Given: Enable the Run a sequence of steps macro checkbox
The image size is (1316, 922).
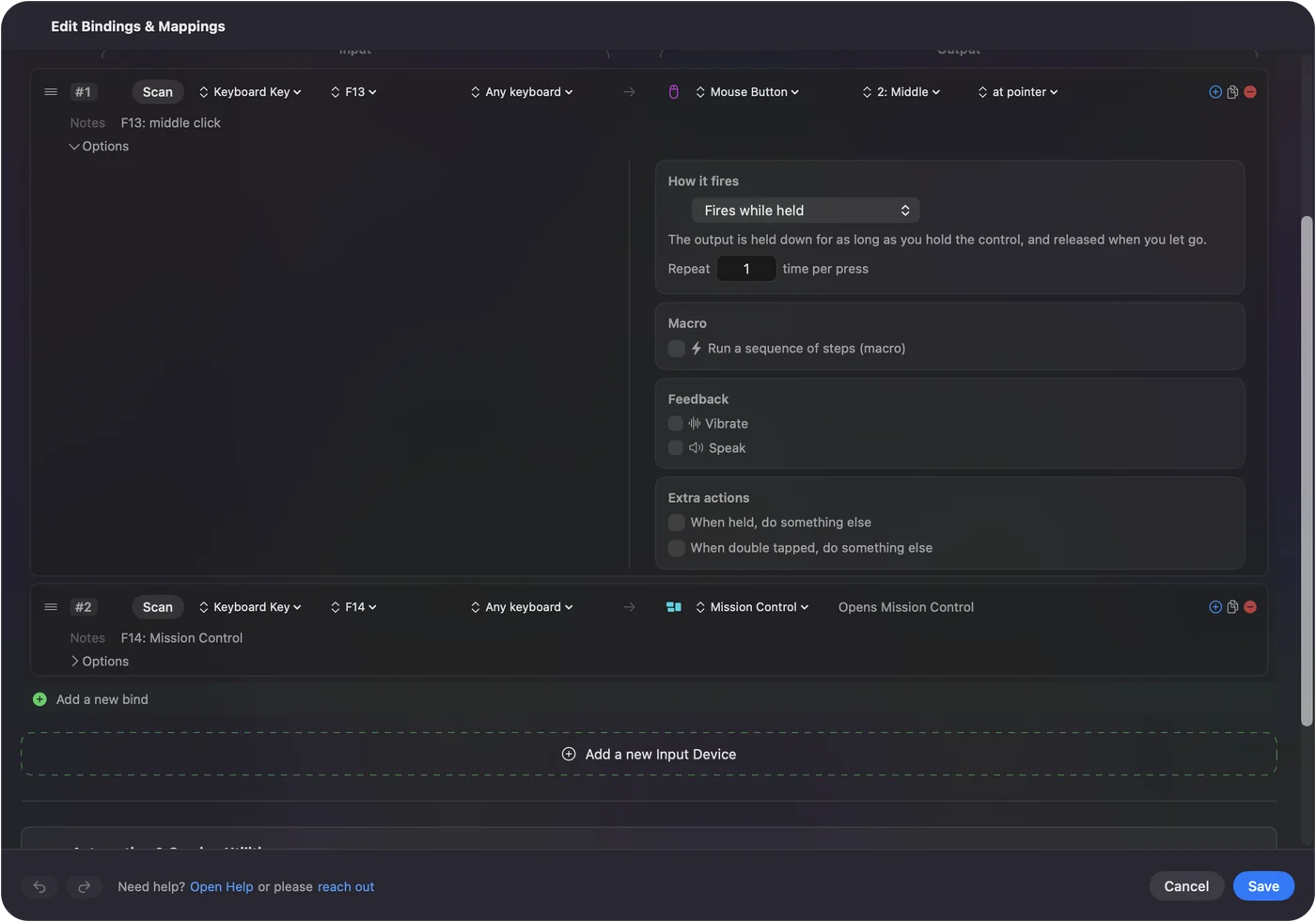Looking at the screenshot, I should (676, 349).
